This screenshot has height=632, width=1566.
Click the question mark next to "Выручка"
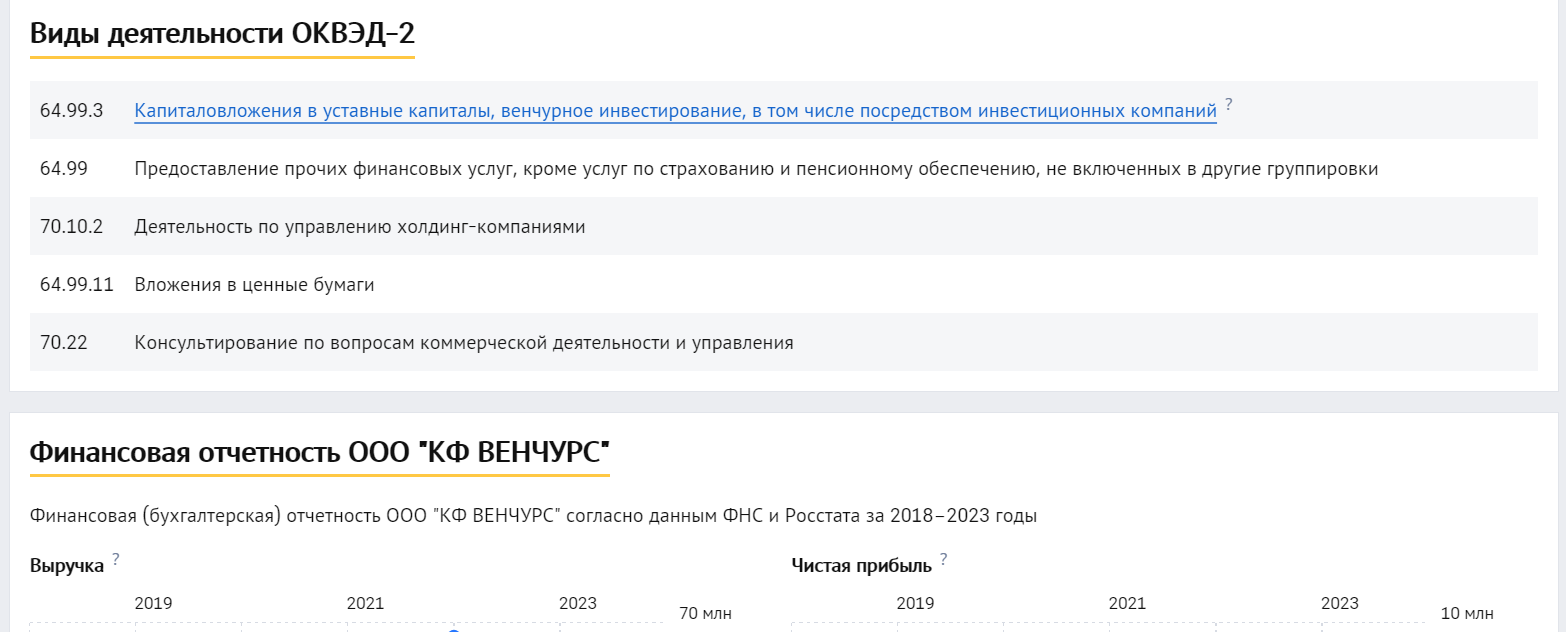pos(116,559)
